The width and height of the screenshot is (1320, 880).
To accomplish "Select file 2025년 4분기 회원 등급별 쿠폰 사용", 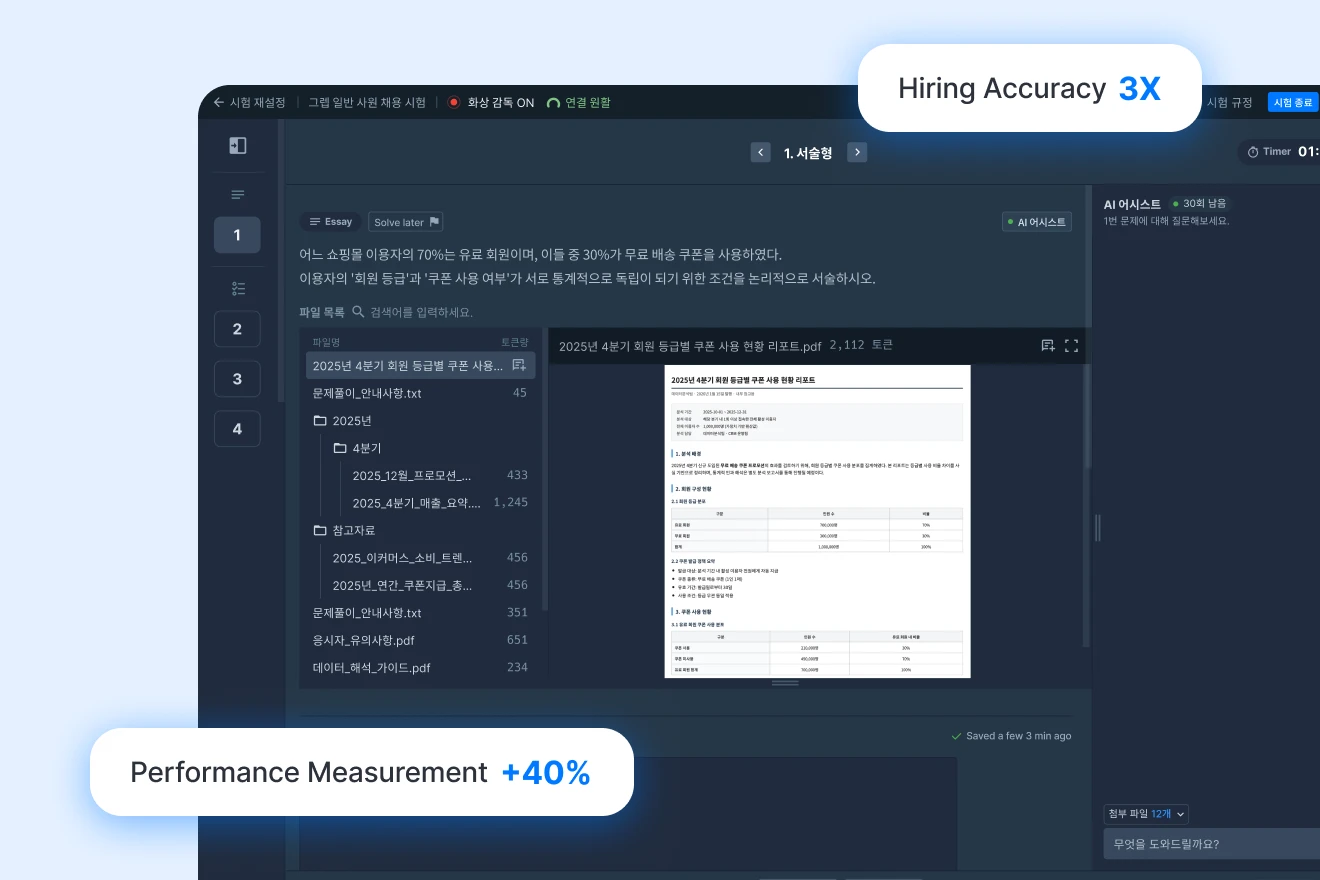I will [421, 366].
